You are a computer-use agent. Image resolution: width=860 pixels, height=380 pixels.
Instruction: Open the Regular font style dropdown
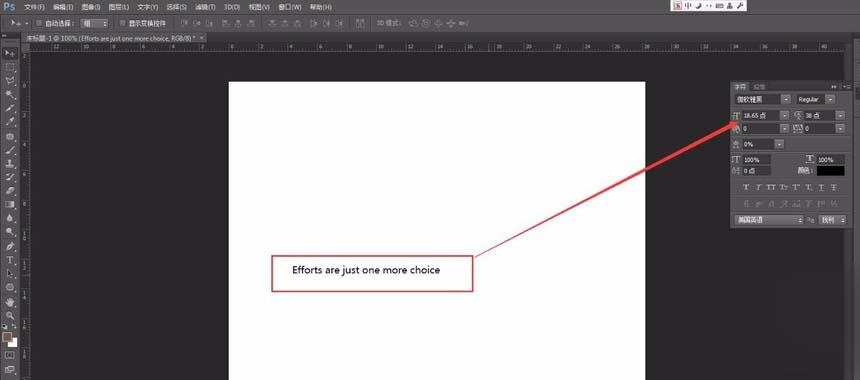pos(816,99)
